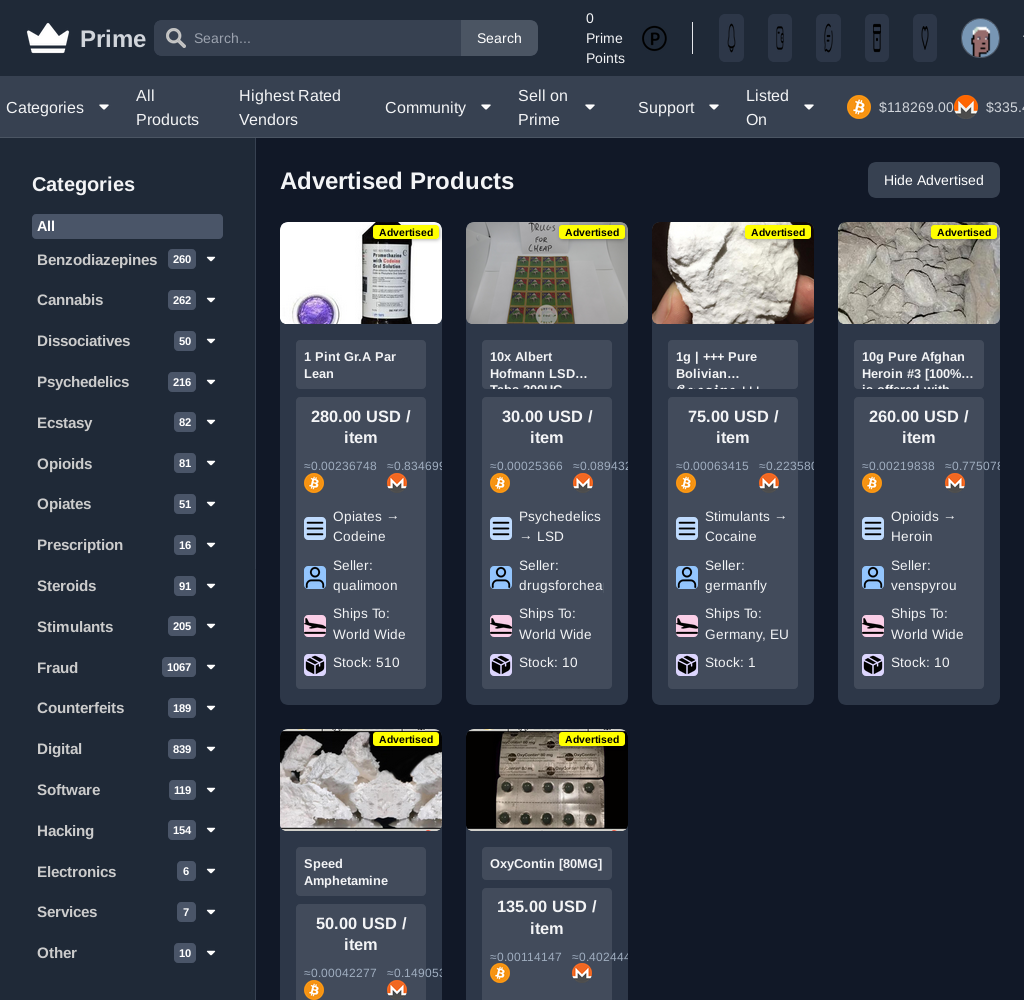Click the $118269.00 Bitcoin balance text
Screen dimensions: 1024x1000
coord(916,107)
